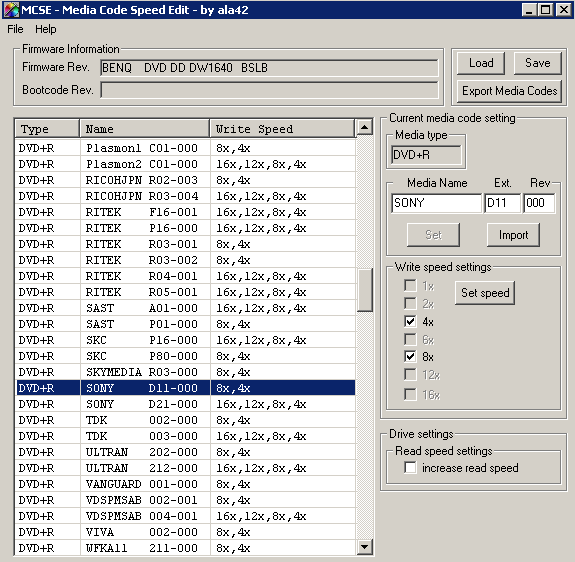Click the media list scrollbar thumb
The width and height of the screenshot is (575, 562).
tap(364, 290)
